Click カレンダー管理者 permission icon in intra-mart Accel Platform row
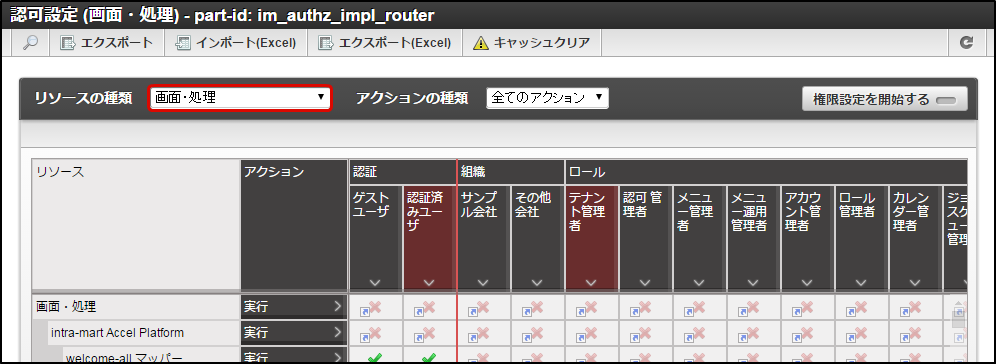The image size is (996, 364). click(x=911, y=334)
